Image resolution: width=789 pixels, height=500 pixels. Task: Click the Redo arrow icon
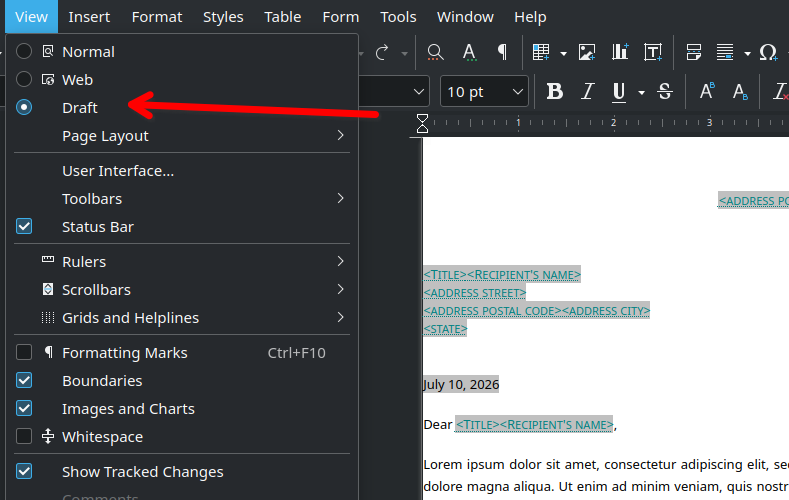pyautogui.click(x=382, y=52)
